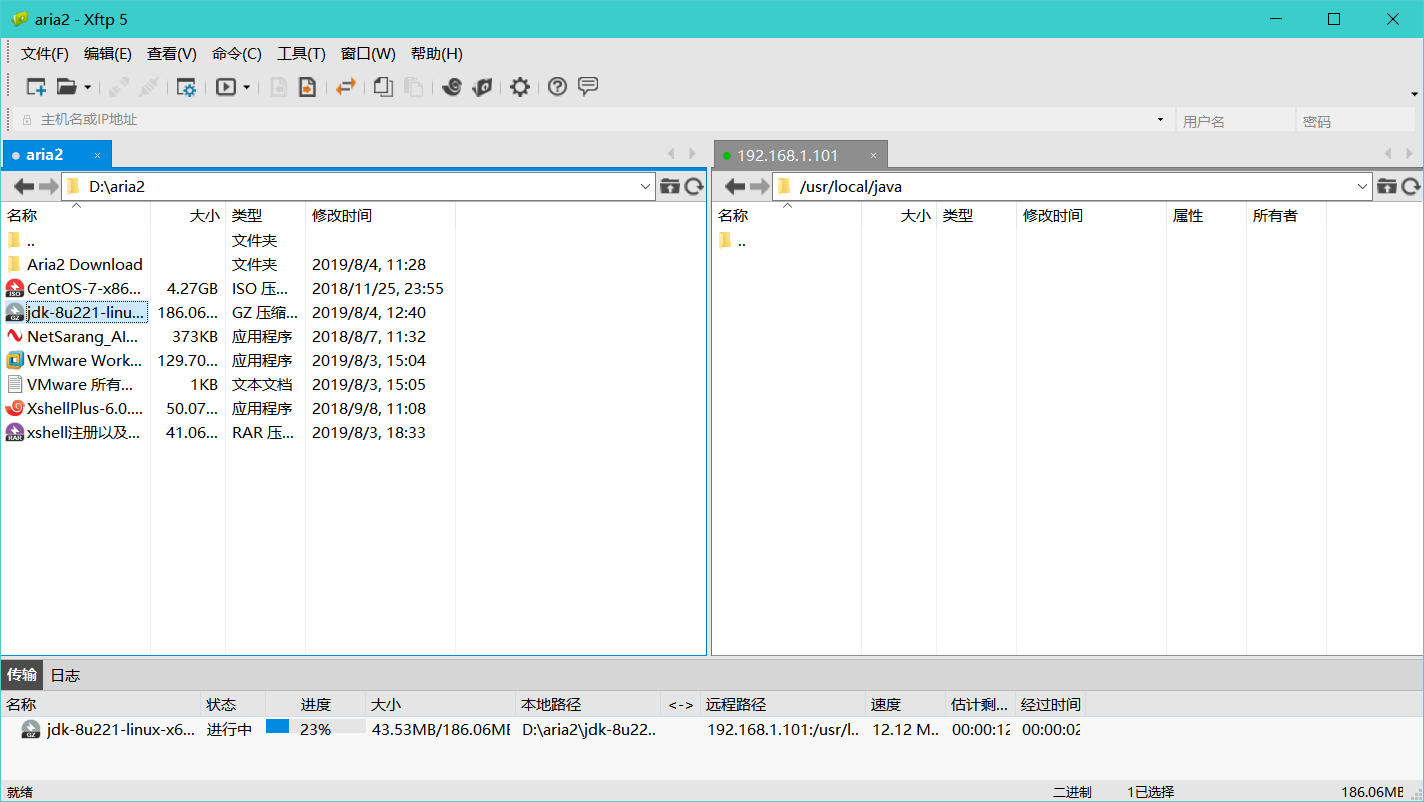Open the 文件(F) menu
The height and width of the screenshot is (802, 1424).
pyautogui.click(x=45, y=54)
